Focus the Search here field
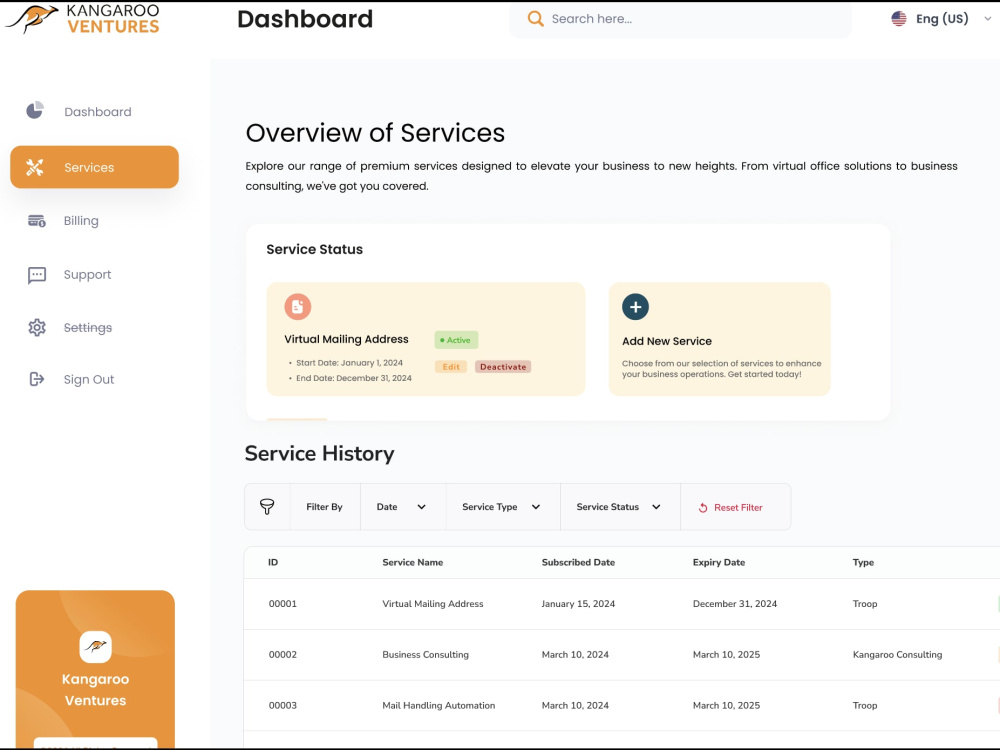Image resolution: width=1000 pixels, height=750 pixels. tap(680, 19)
